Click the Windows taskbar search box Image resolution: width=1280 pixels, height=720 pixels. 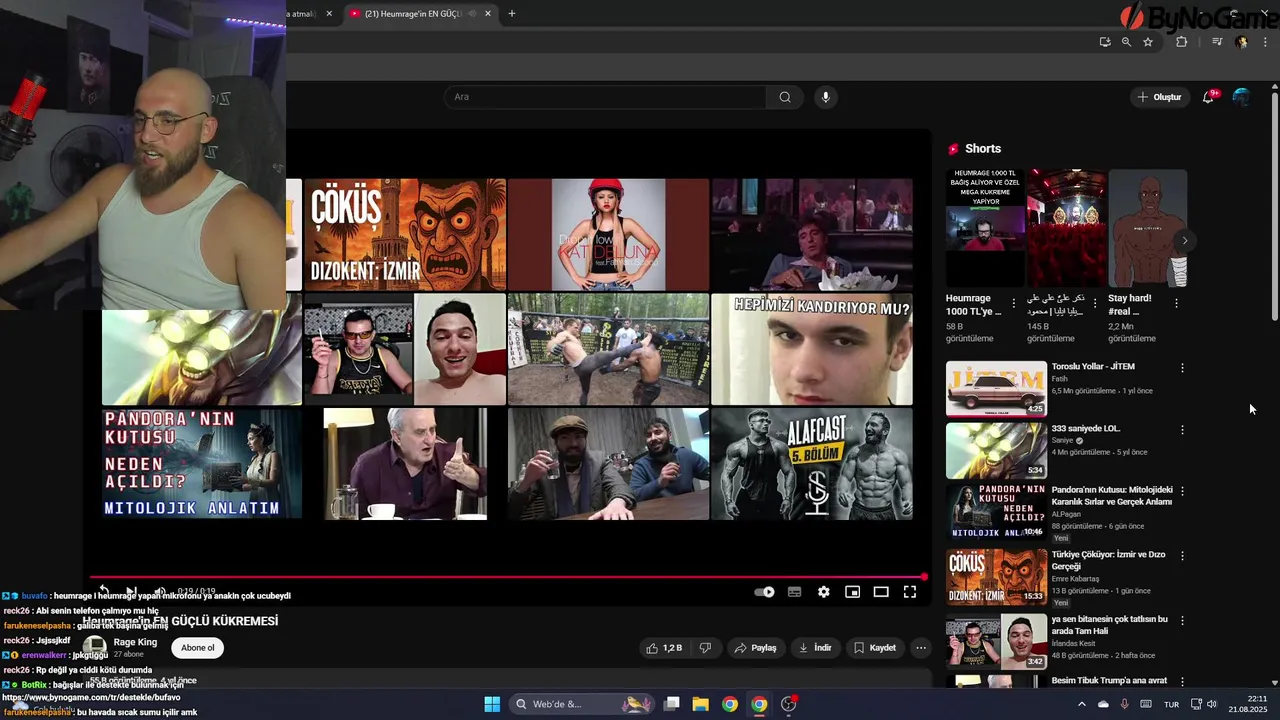584,704
